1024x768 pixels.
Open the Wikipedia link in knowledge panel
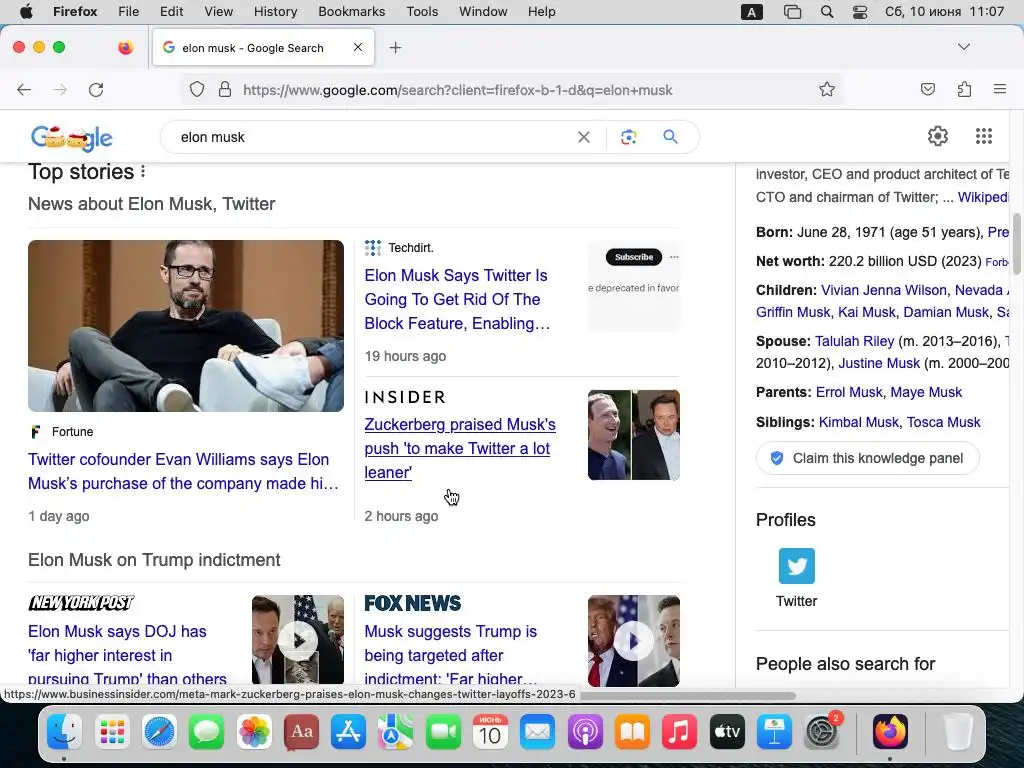pyautogui.click(x=983, y=197)
